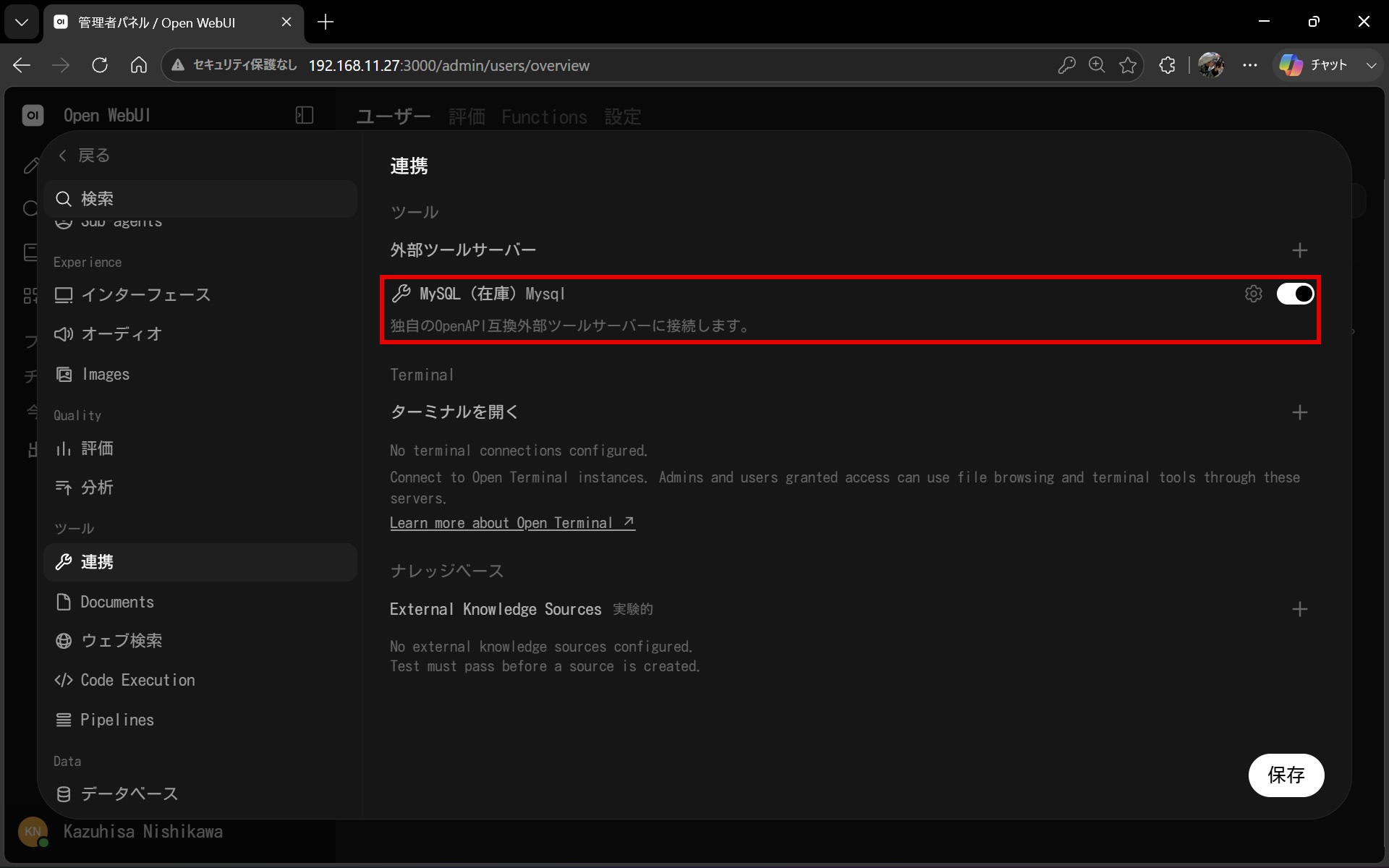The height and width of the screenshot is (868, 1389).
Task: Navigate back in the browser
Action: pyautogui.click(x=22, y=65)
